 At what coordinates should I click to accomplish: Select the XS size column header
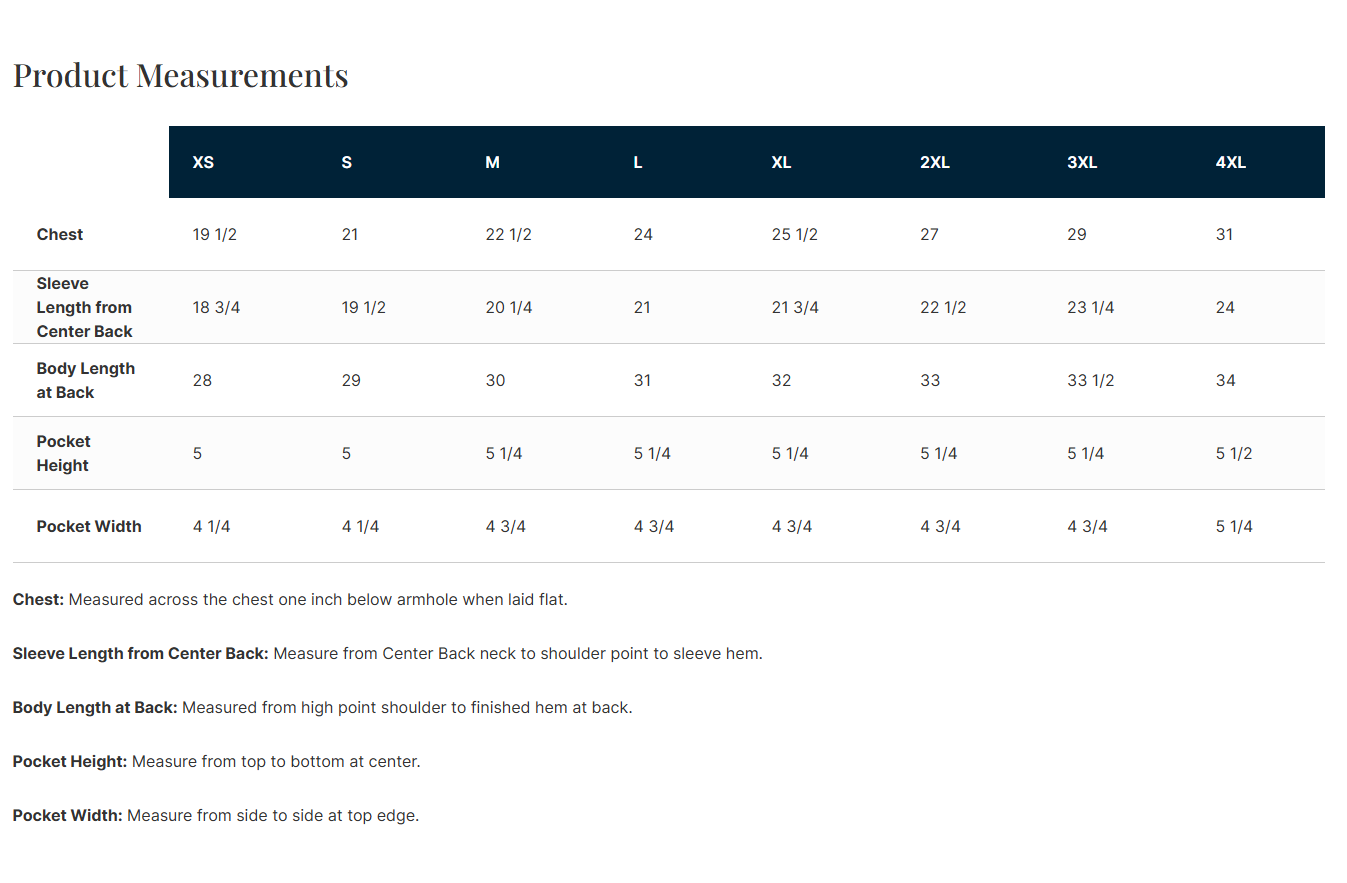tap(203, 162)
